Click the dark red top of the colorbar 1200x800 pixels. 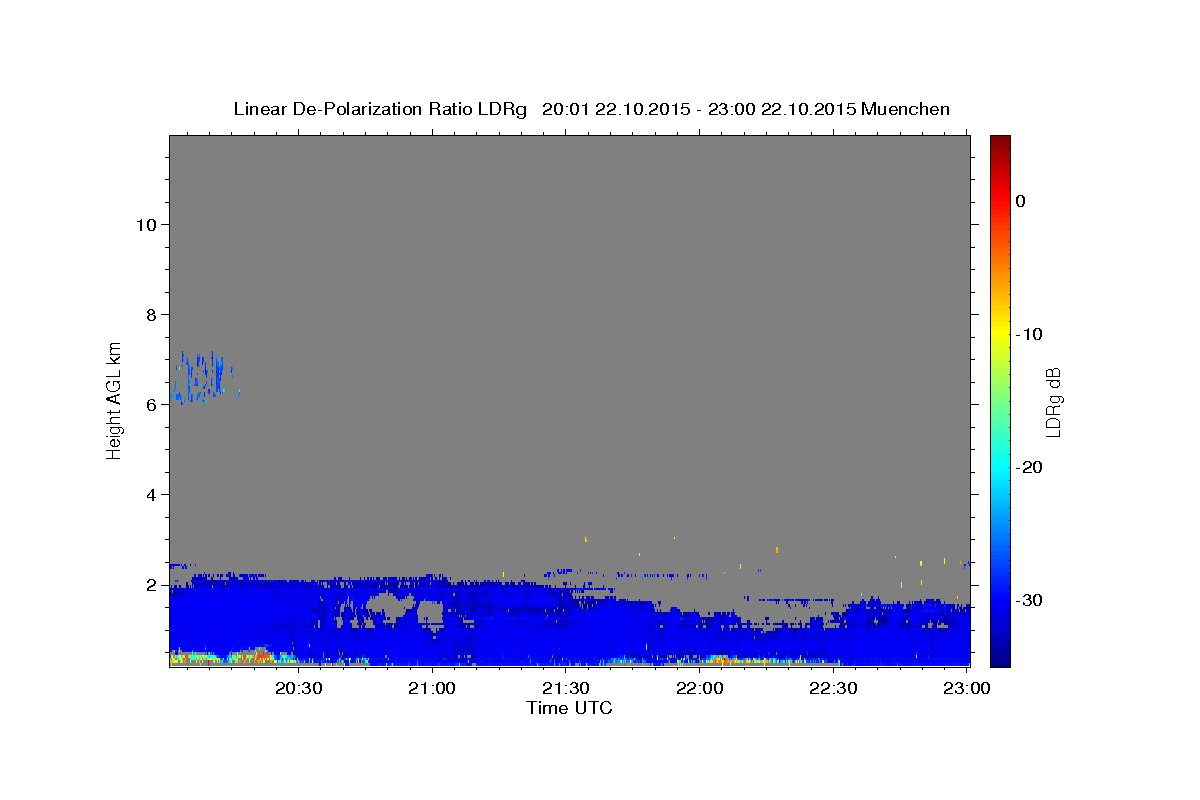tap(1000, 143)
